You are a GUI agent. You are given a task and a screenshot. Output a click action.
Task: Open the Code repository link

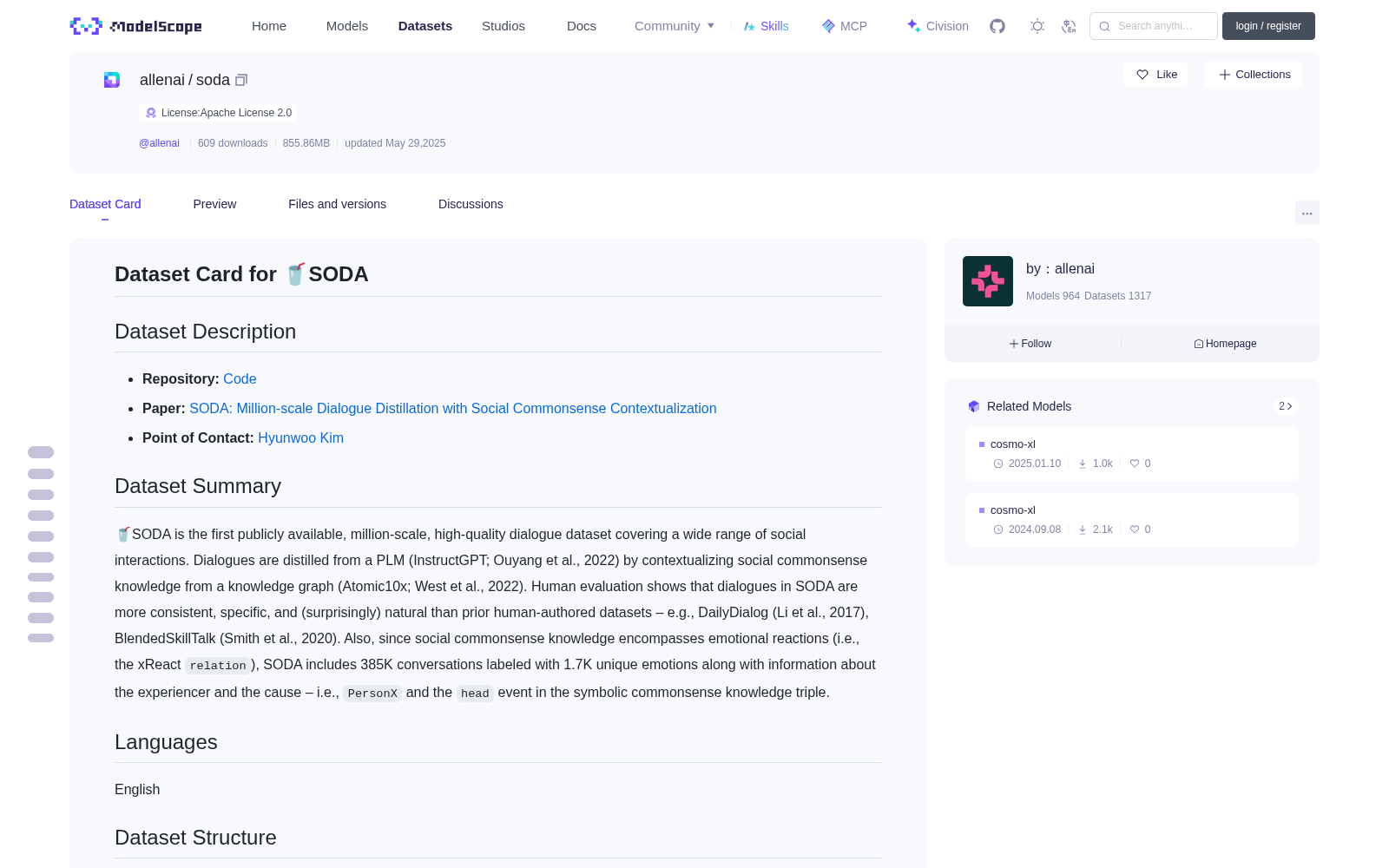coord(240,378)
